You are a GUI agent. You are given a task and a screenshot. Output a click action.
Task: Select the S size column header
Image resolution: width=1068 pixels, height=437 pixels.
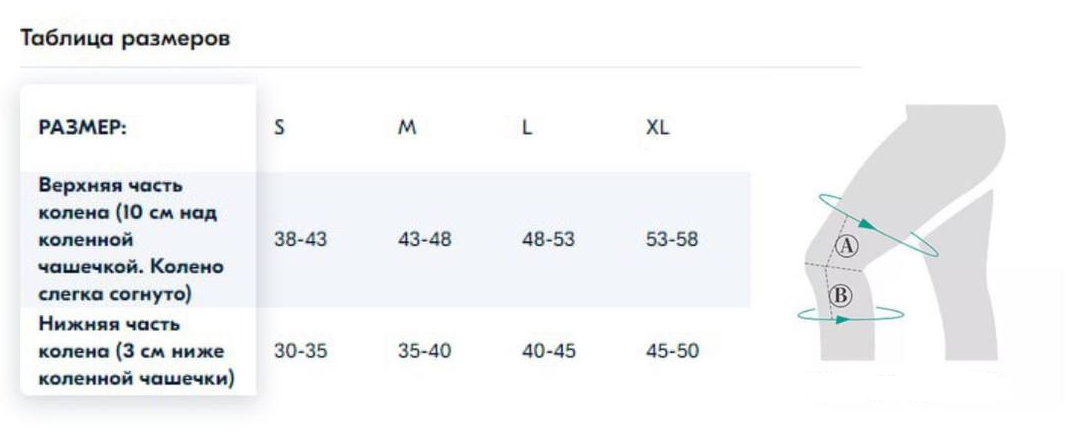(279, 127)
